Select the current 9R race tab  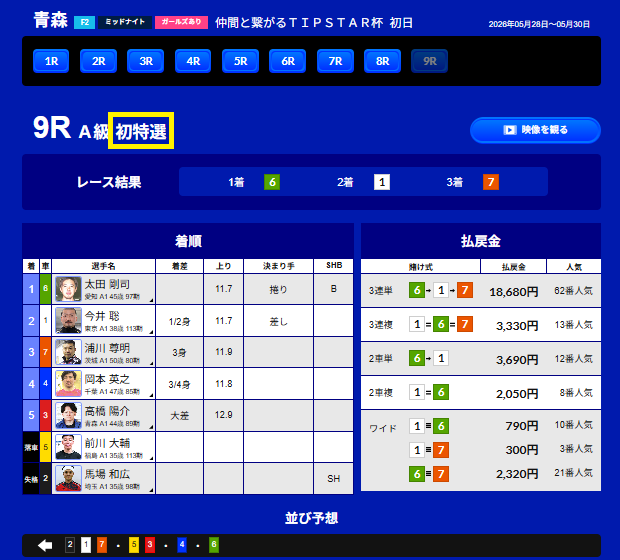pos(429,61)
